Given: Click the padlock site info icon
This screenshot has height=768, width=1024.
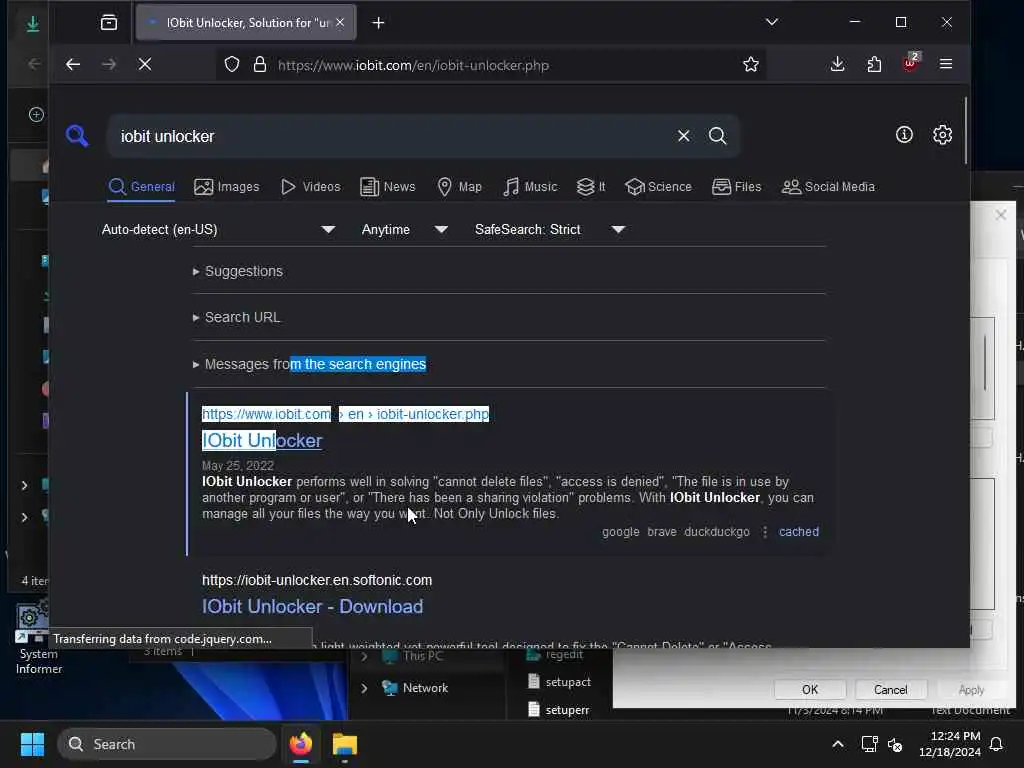Looking at the screenshot, I should (x=260, y=65).
